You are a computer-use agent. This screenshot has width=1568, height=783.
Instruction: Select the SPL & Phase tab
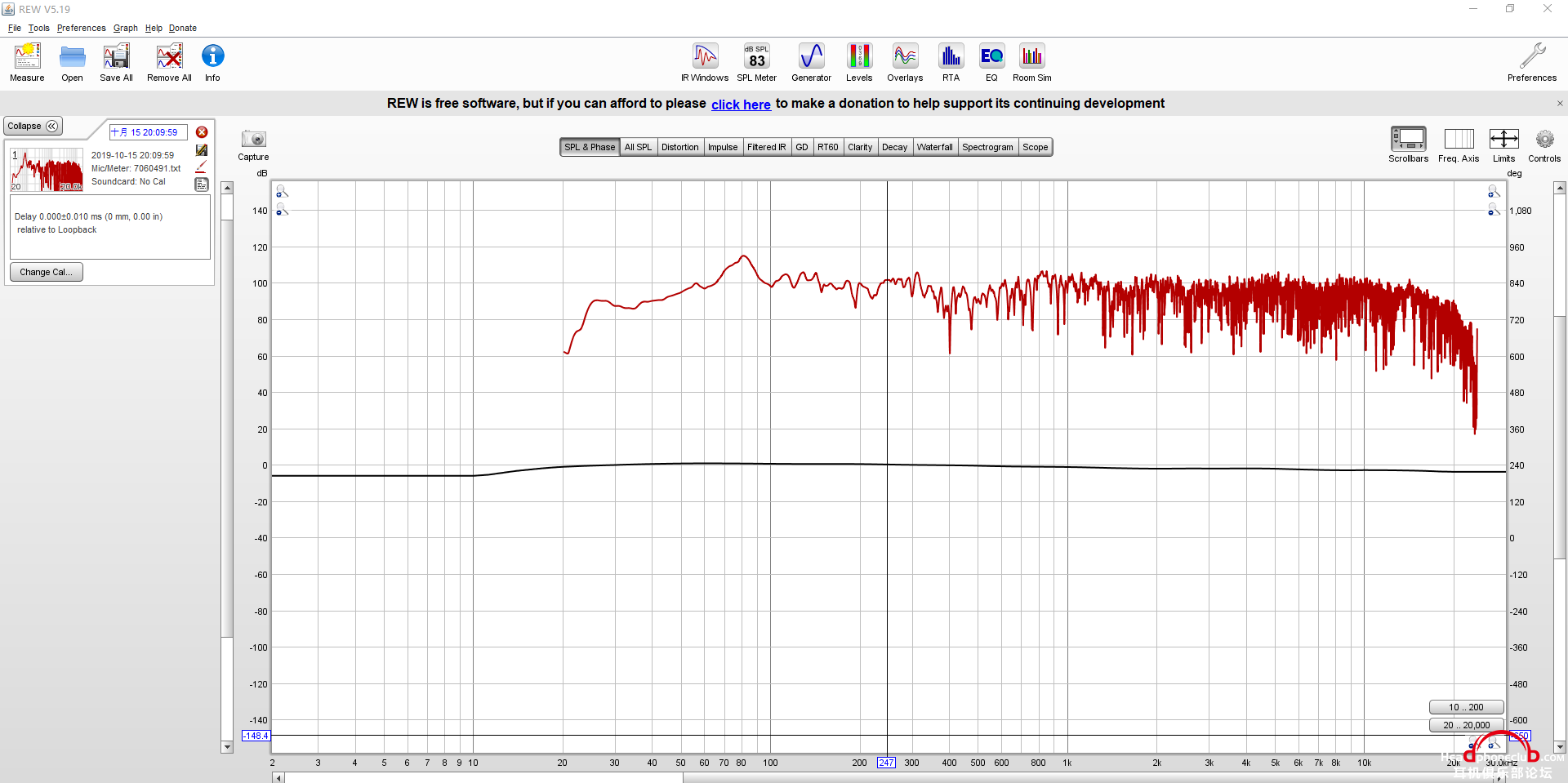pos(590,147)
